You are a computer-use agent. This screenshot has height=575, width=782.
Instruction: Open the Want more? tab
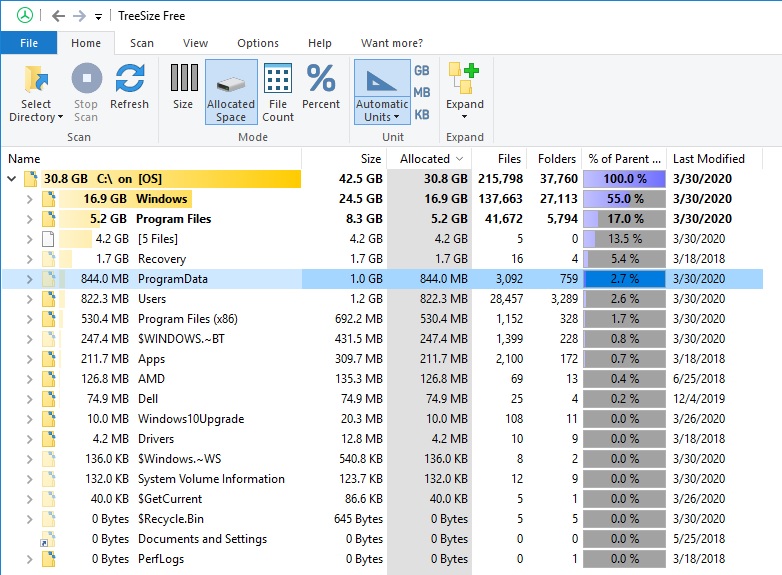click(391, 43)
